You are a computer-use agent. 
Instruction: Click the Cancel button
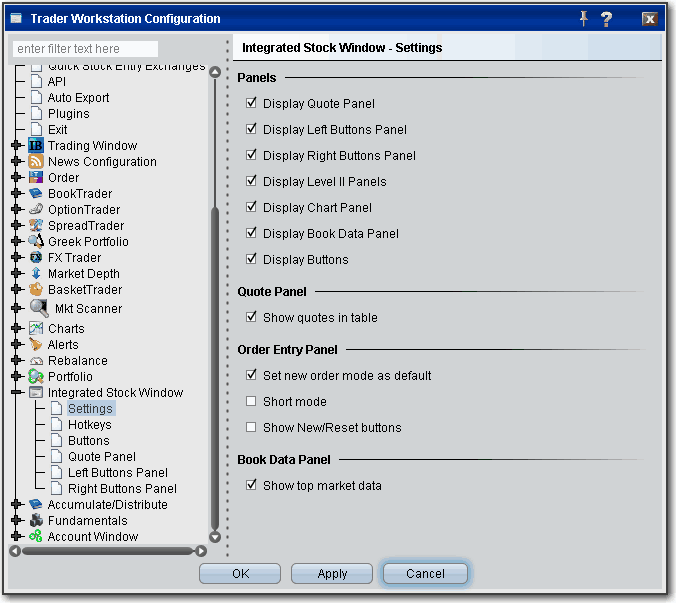pos(425,574)
